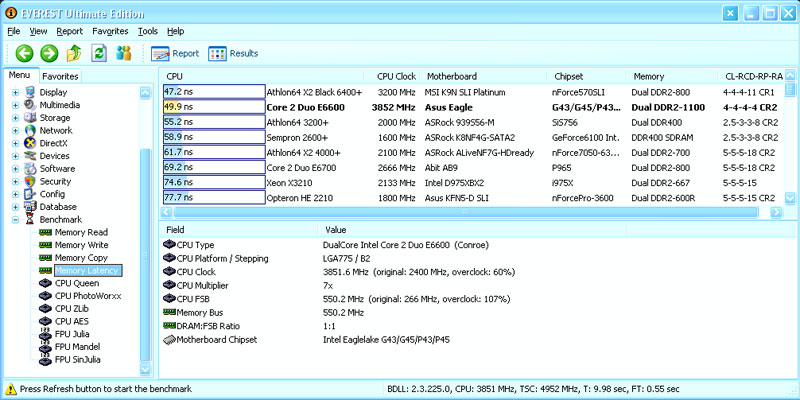This screenshot has width=800, height=400.
Task: Select the Display monitor icon
Action: (x=30, y=92)
